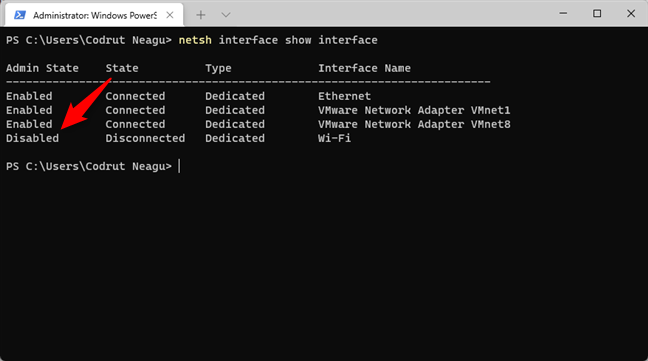The width and height of the screenshot is (648, 361).
Task: Click 'Connected' in the VMnet8 row
Action: point(135,124)
